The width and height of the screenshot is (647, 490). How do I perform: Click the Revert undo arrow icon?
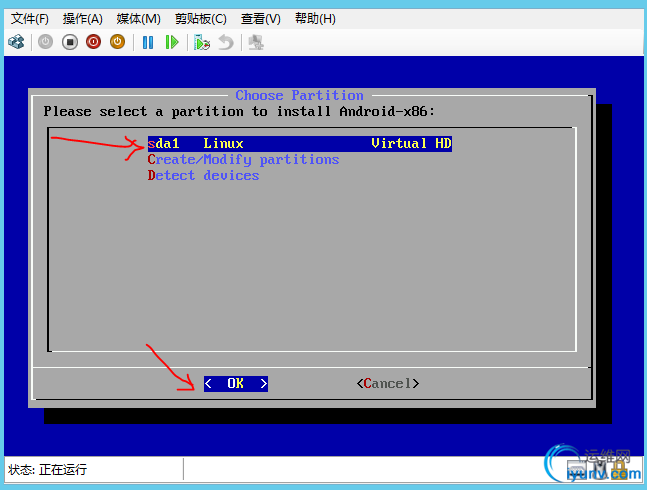226,42
